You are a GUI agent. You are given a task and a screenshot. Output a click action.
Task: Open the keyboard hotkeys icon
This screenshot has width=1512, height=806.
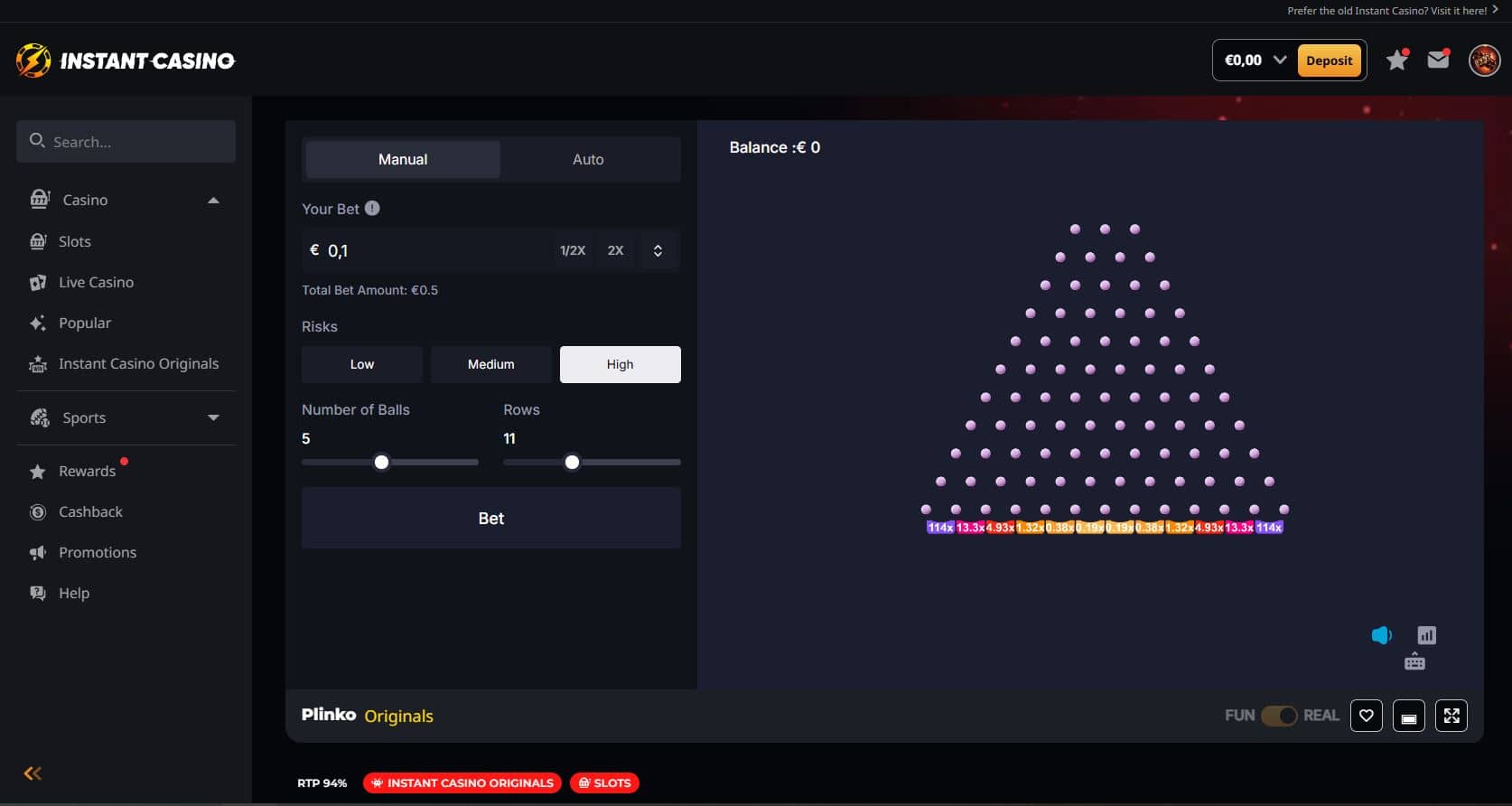1414,661
